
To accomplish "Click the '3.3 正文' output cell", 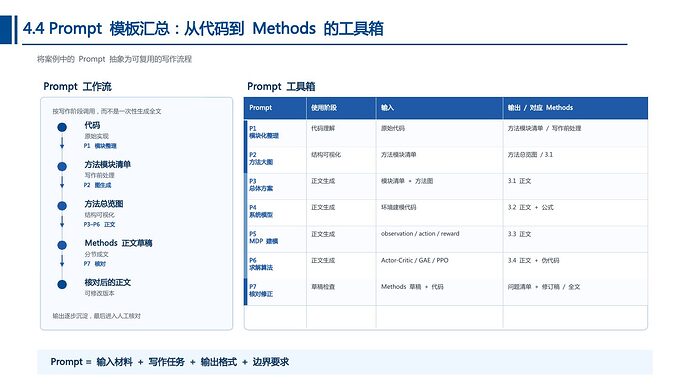I will coord(519,234).
